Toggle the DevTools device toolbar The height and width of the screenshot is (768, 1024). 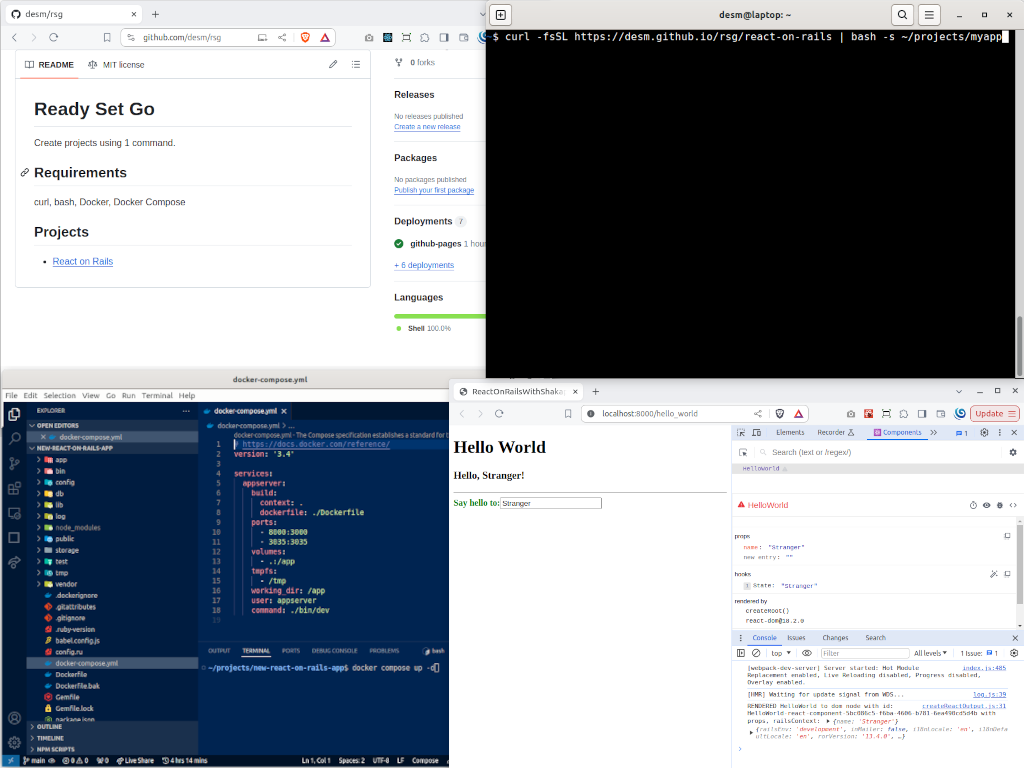(757, 432)
